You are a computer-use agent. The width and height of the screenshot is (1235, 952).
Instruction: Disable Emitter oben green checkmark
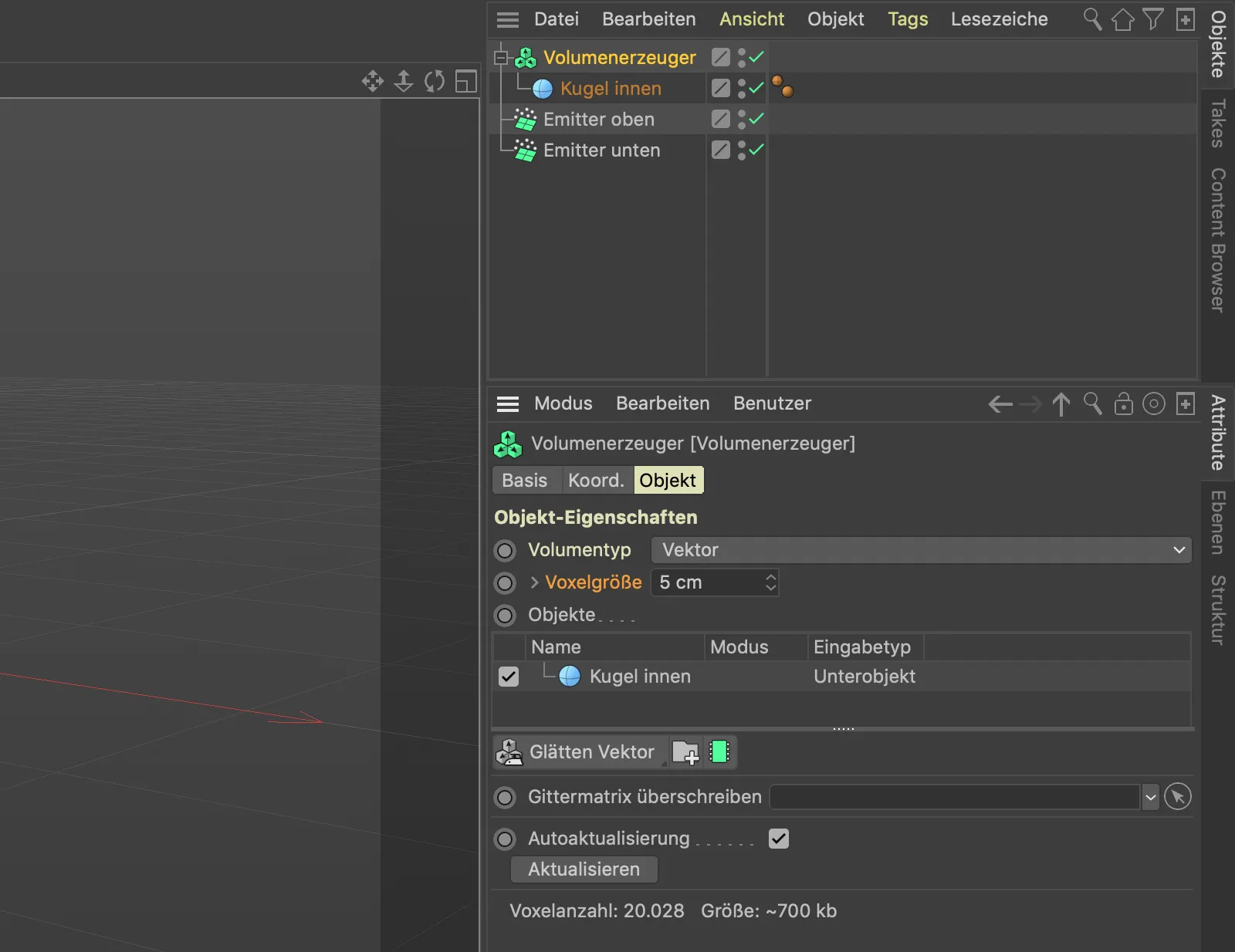[x=756, y=118]
